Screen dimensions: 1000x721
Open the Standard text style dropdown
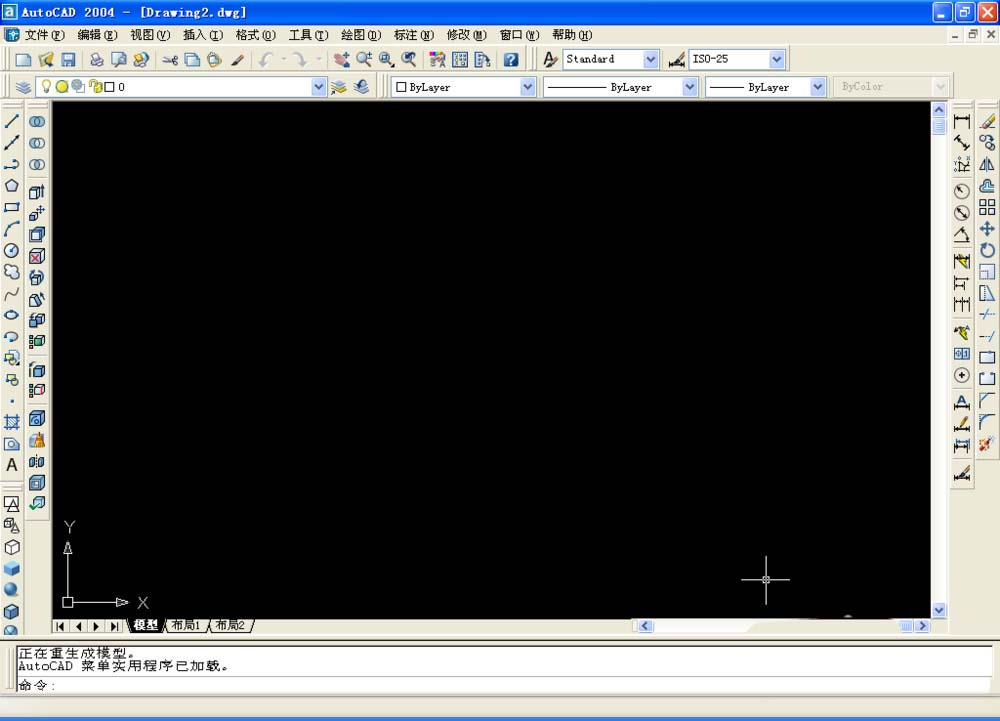651,59
